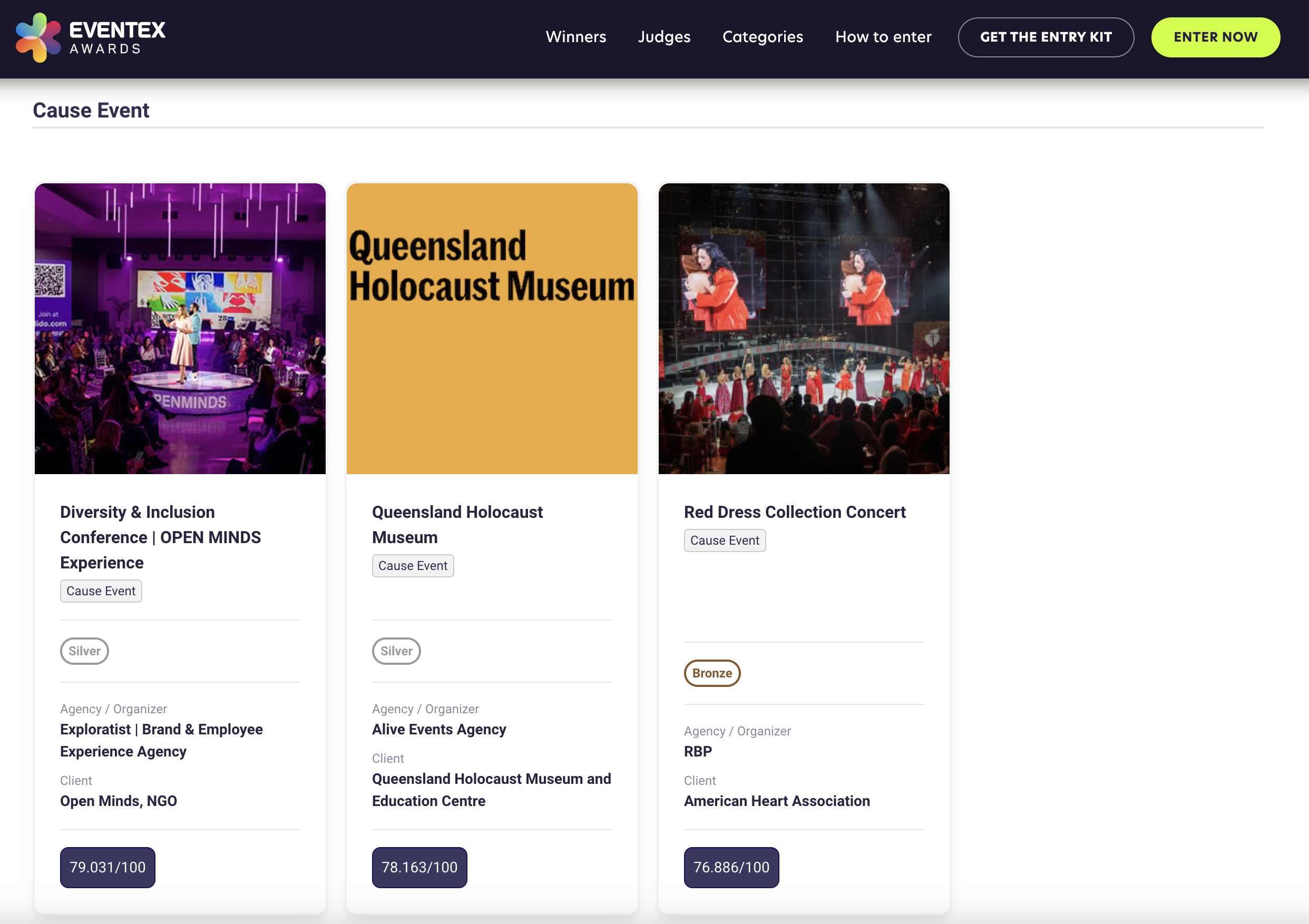Click the Eventex Awards flower logo
Image resolution: width=1309 pixels, height=924 pixels.
pos(37,37)
